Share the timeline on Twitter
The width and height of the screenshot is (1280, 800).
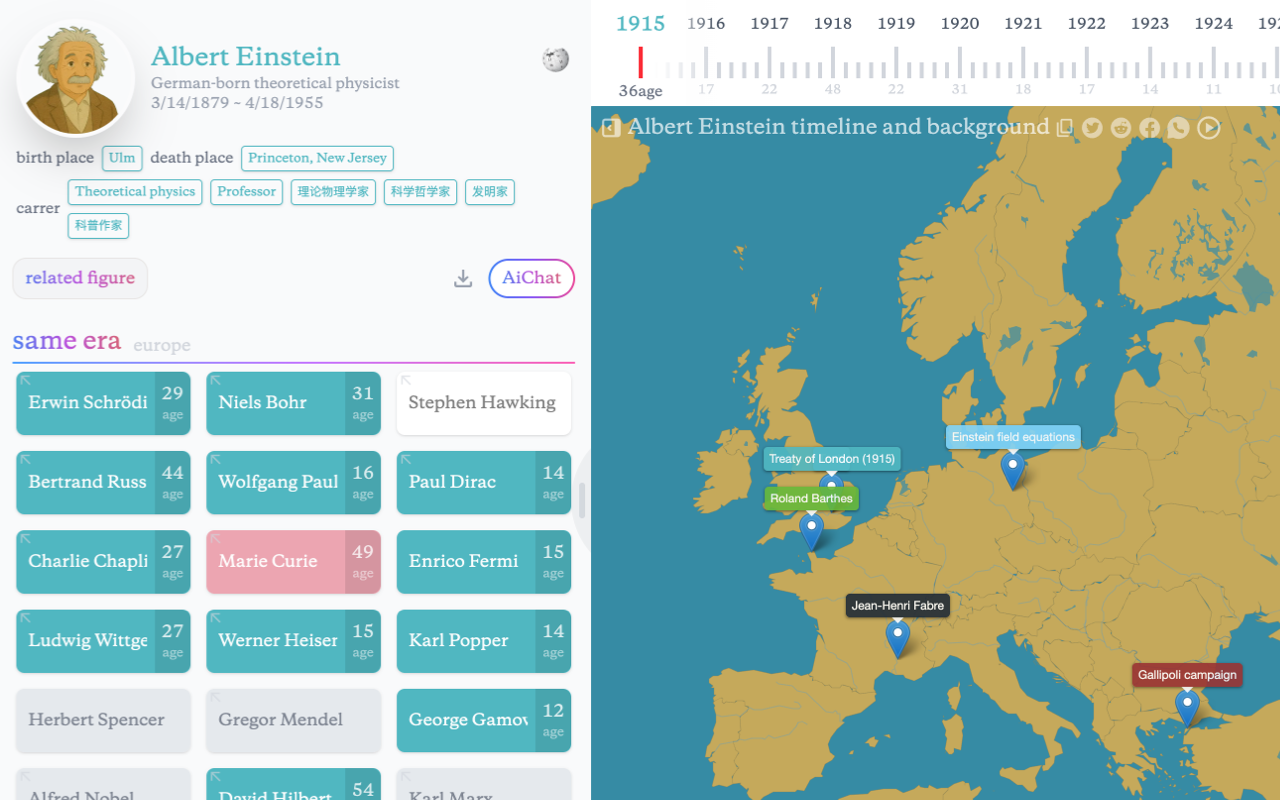tap(1091, 127)
